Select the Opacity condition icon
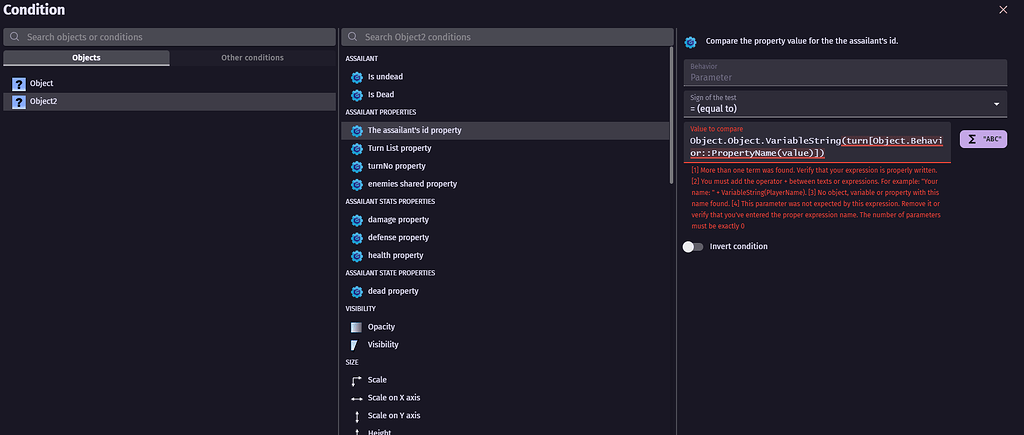Screen dimensions: 1024x435 (356, 327)
